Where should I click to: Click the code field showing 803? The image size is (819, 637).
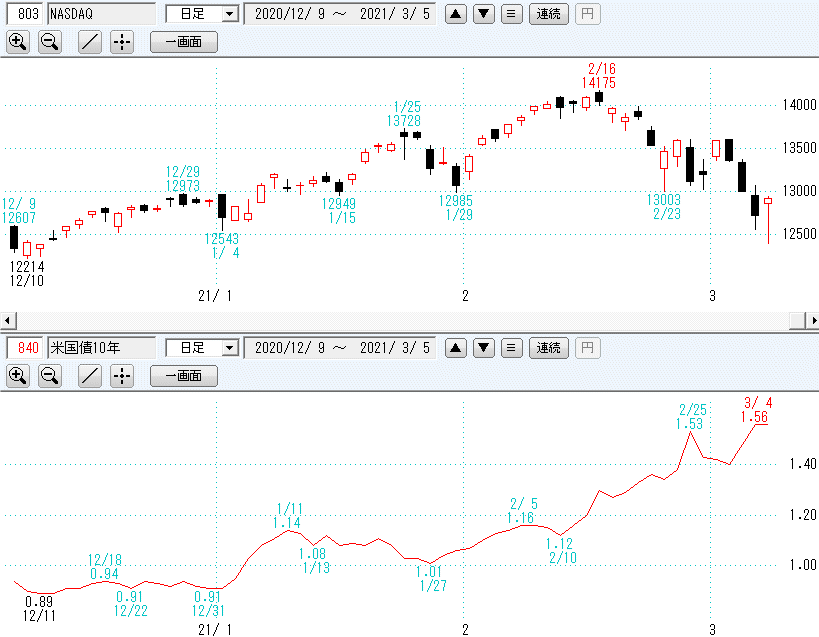pos(22,14)
